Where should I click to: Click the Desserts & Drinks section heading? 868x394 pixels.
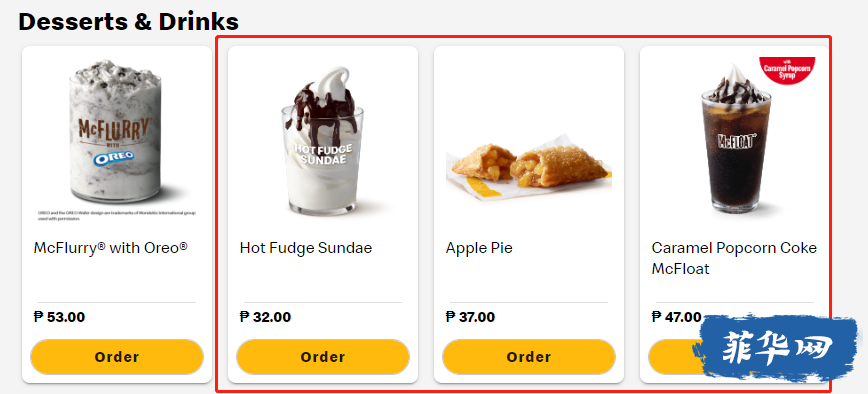(128, 22)
